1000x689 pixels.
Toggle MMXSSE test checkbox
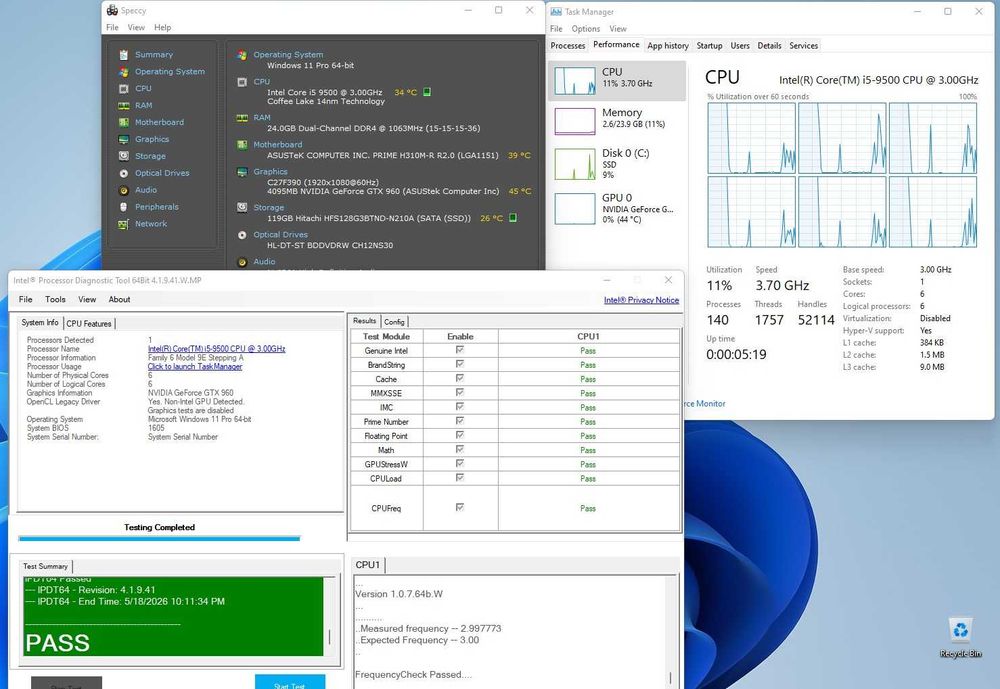click(x=460, y=392)
